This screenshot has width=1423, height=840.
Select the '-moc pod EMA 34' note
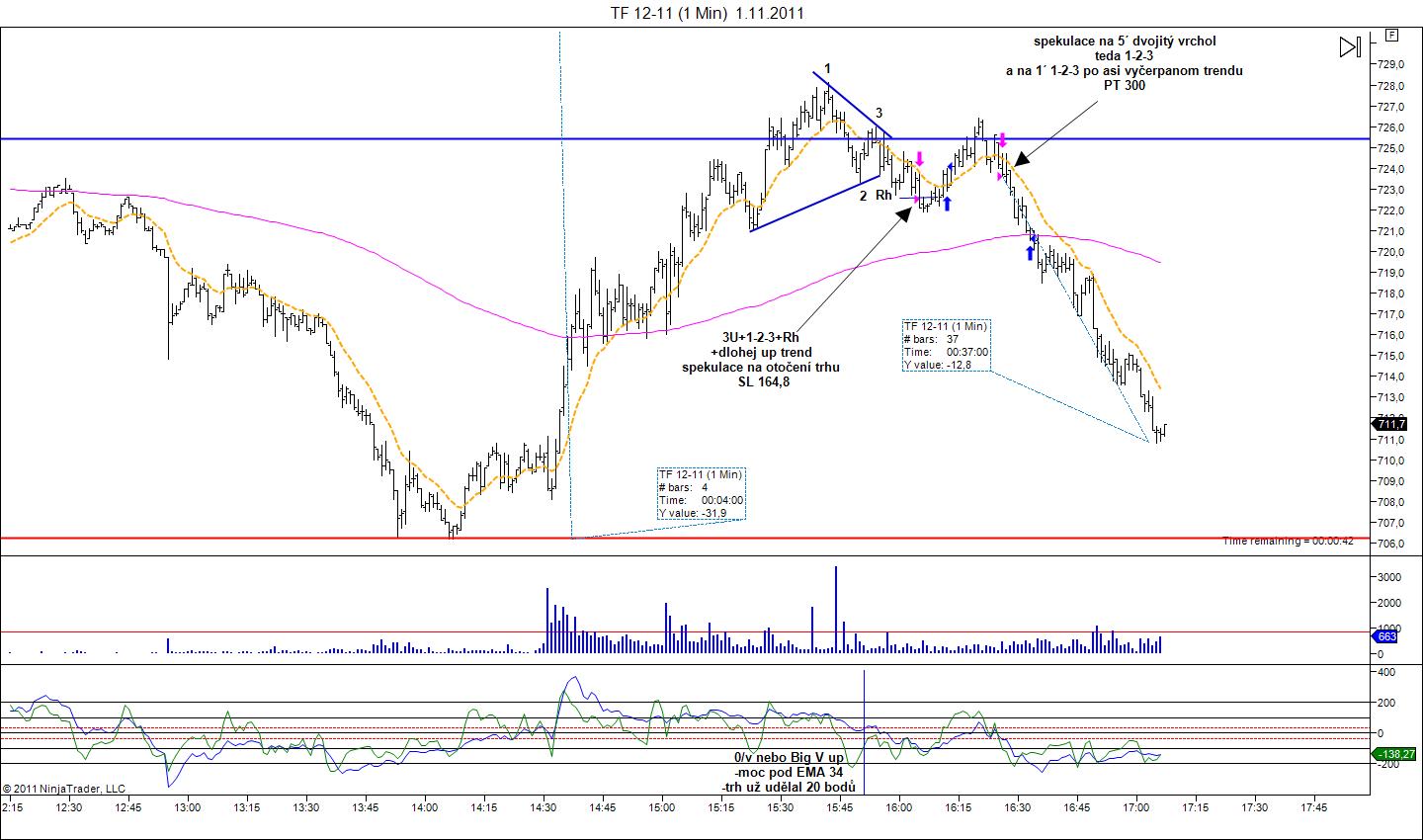pyautogui.click(x=789, y=772)
